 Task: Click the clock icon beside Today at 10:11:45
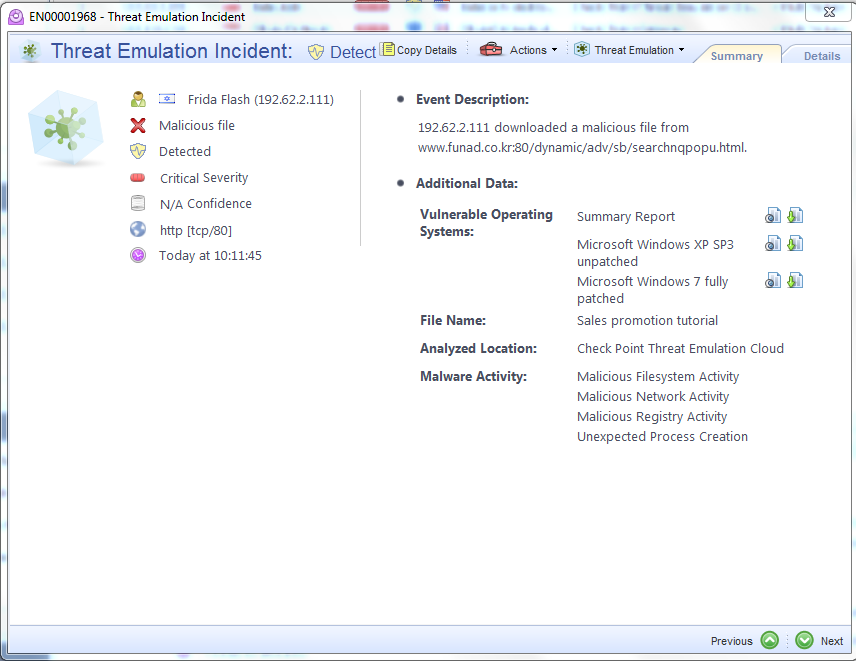pyautogui.click(x=138, y=255)
